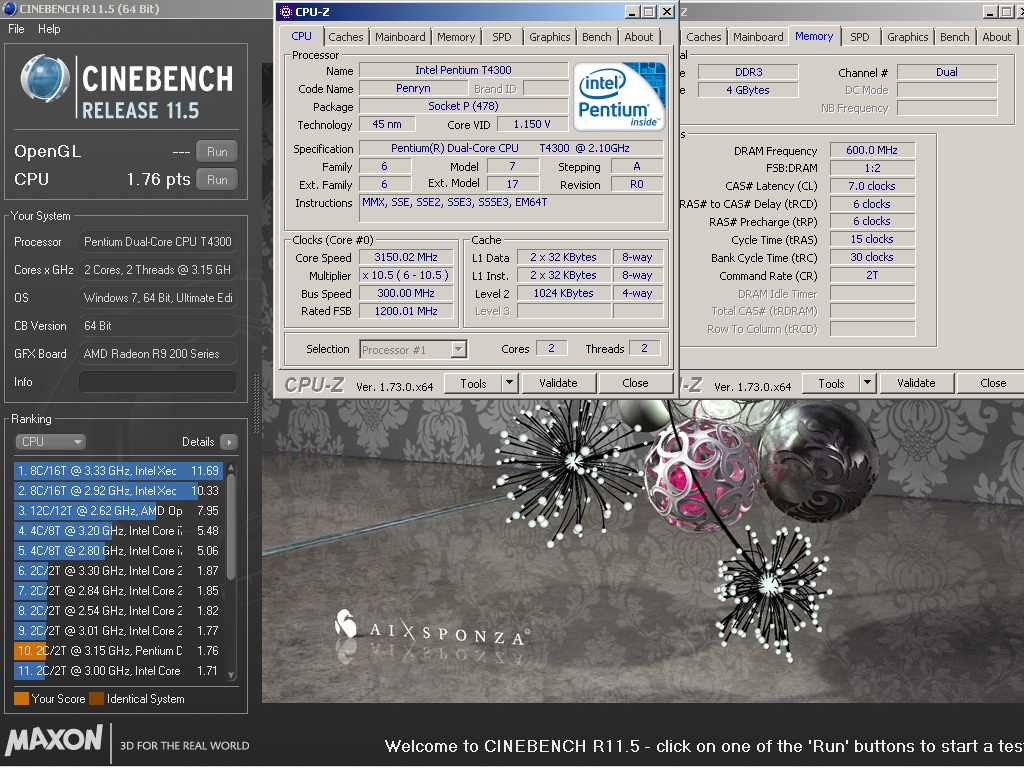Select ranking row 11 score 1.71
This screenshot has width=1024, height=768.
[118, 671]
